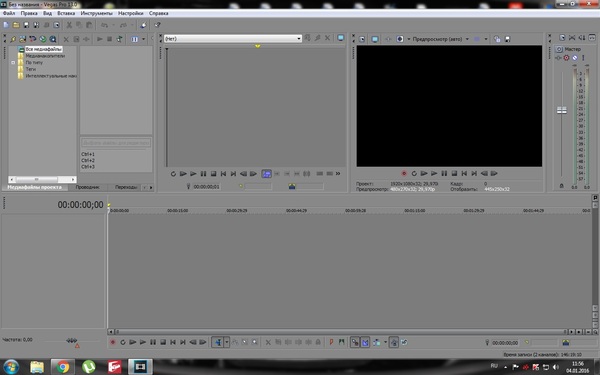Toggle split screen view in preview
600x375 pixels.
point(399,39)
